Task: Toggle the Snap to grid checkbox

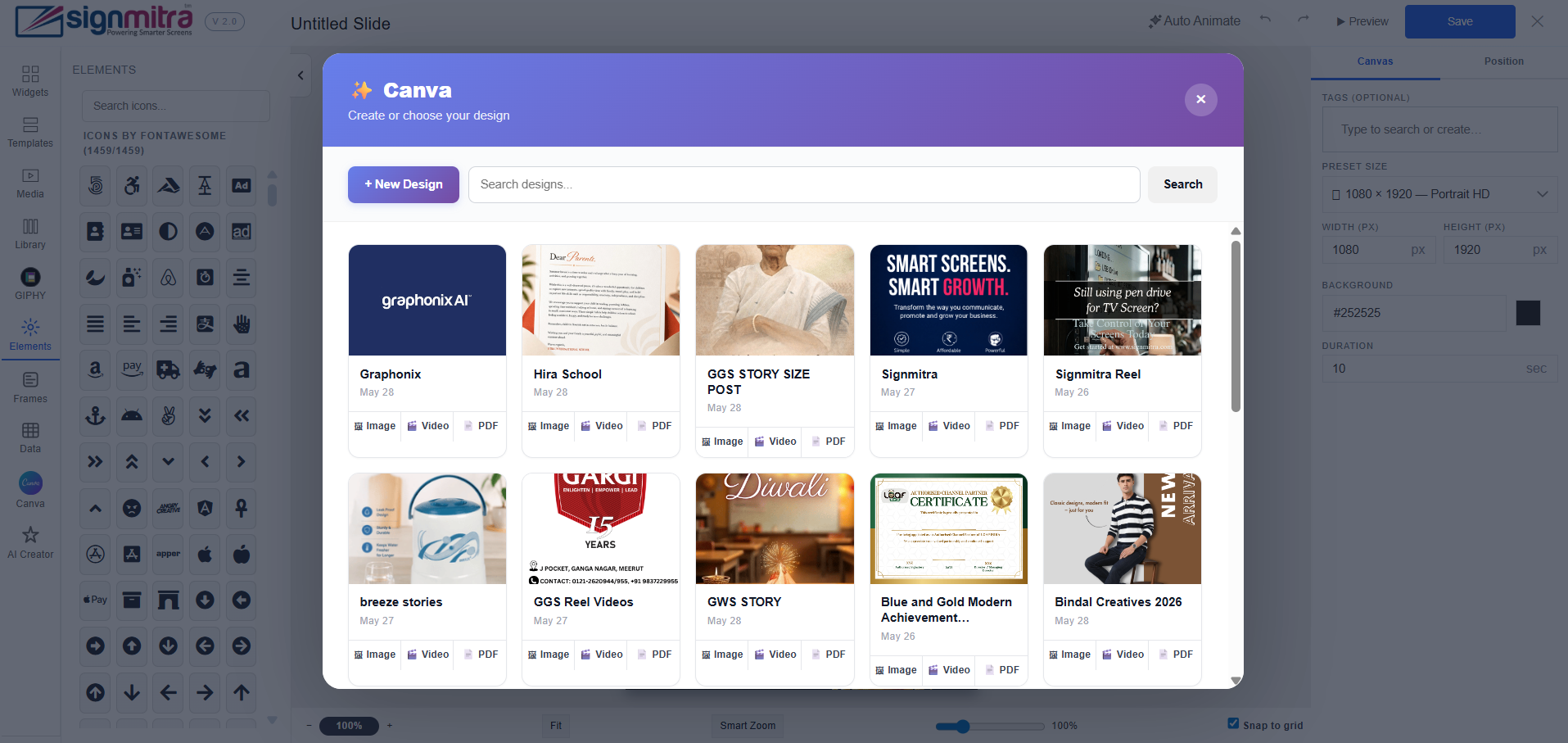Action: click(1233, 723)
